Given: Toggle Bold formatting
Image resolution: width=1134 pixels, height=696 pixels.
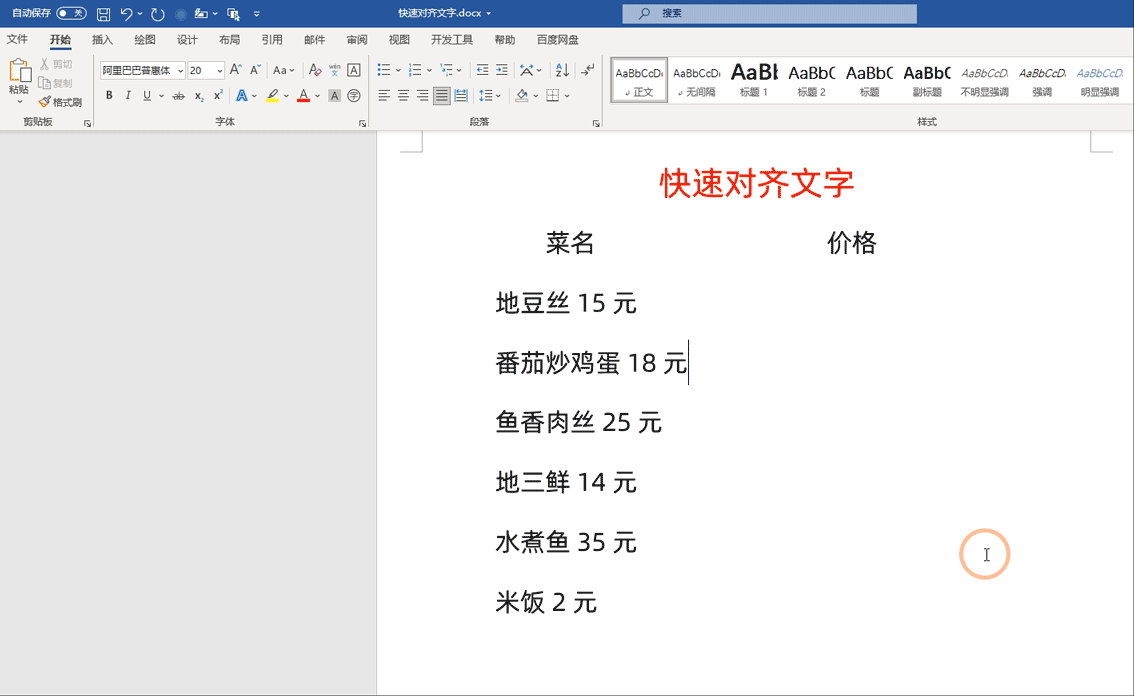Looking at the screenshot, I should [109, 96].
